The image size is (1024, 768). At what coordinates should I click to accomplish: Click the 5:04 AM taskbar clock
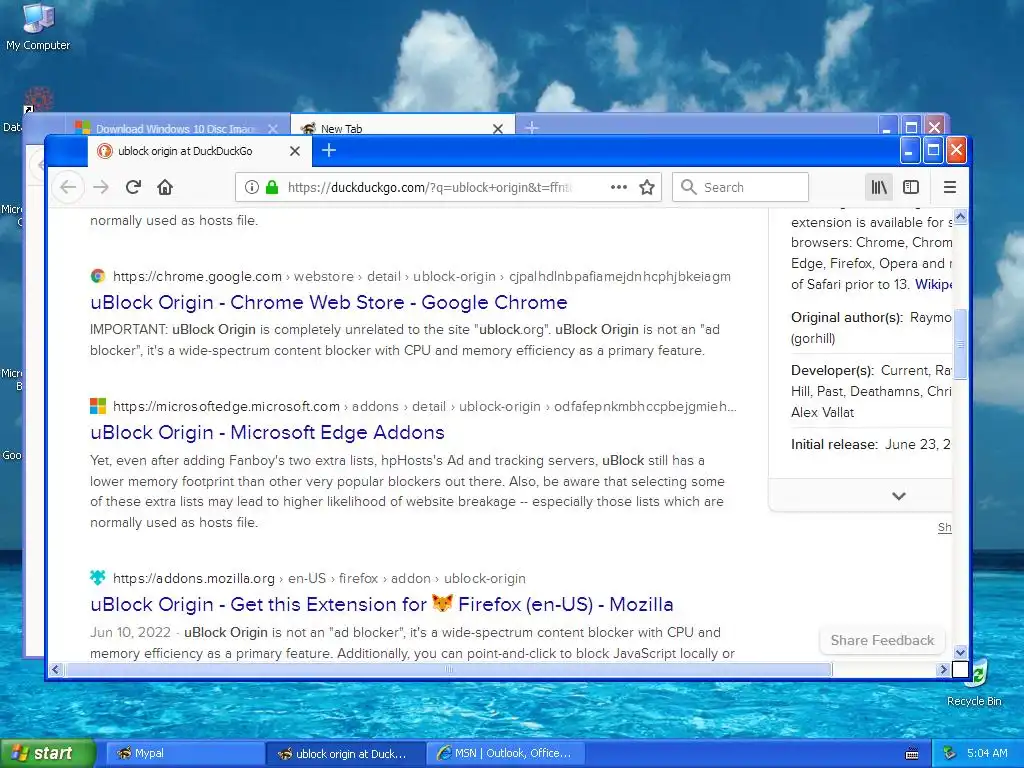[987, 753]
